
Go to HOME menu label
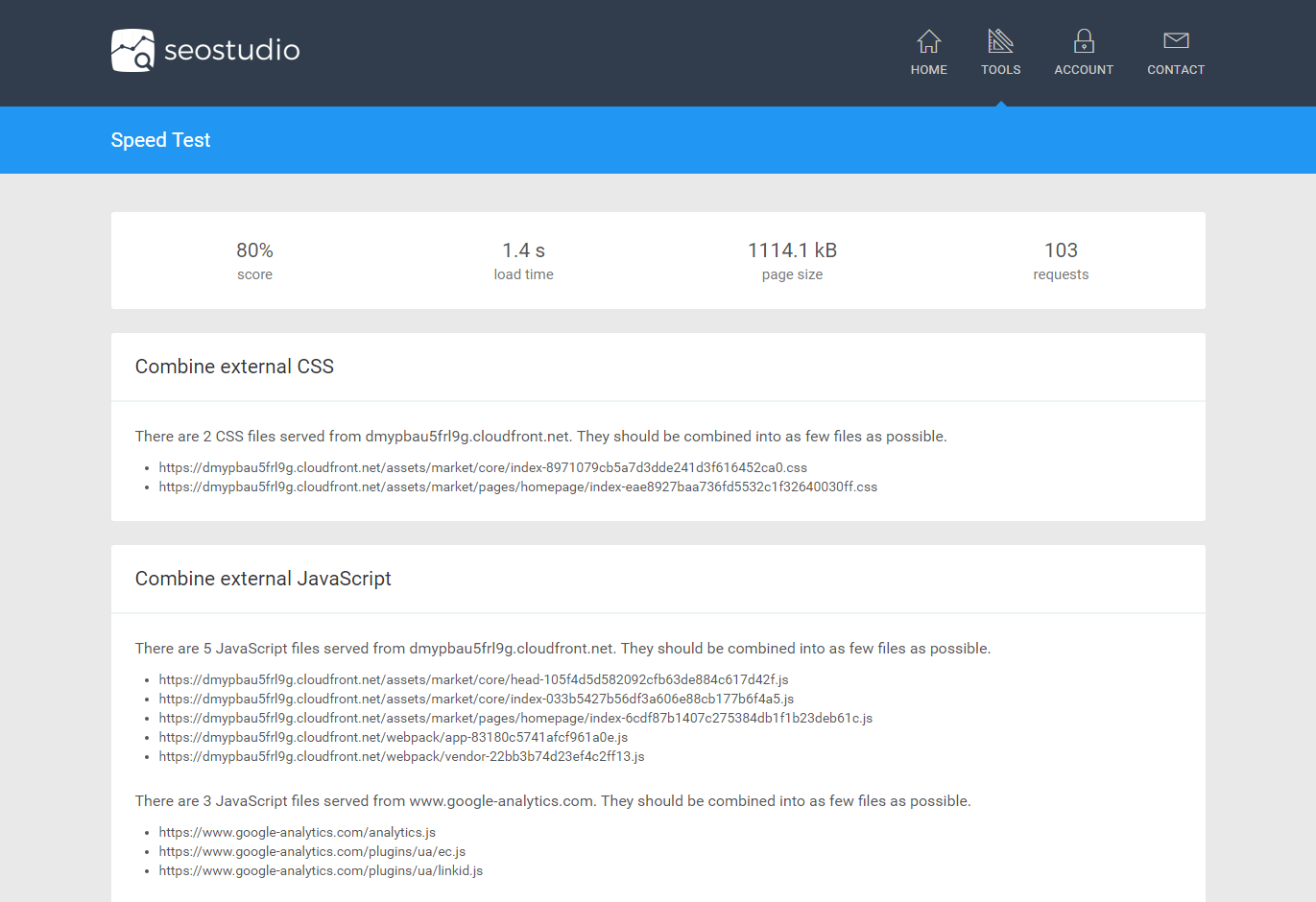928,70
